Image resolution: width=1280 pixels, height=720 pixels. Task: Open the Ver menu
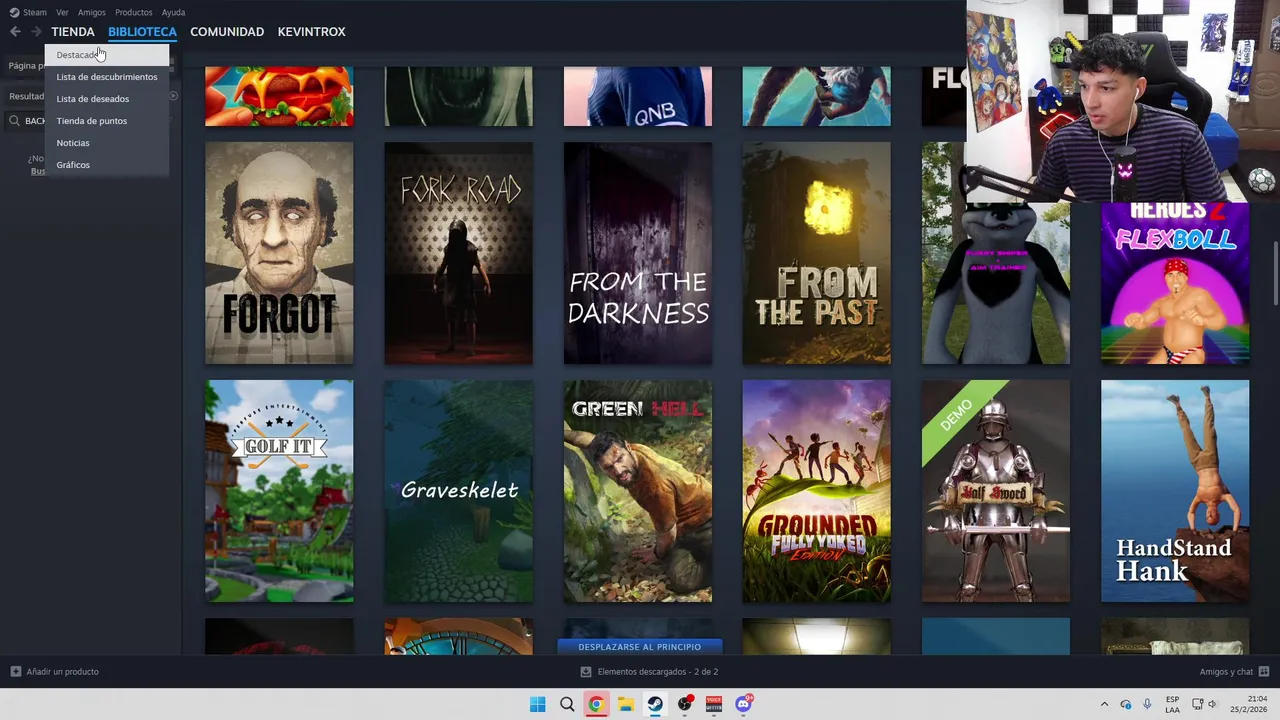tap(62, 12)
